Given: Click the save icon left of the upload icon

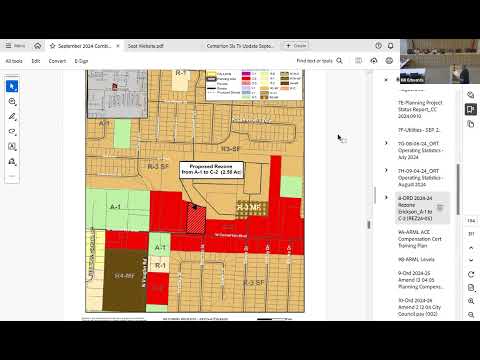Looking at the screenshot, I should pyautogui.click(x=358, y=61).
